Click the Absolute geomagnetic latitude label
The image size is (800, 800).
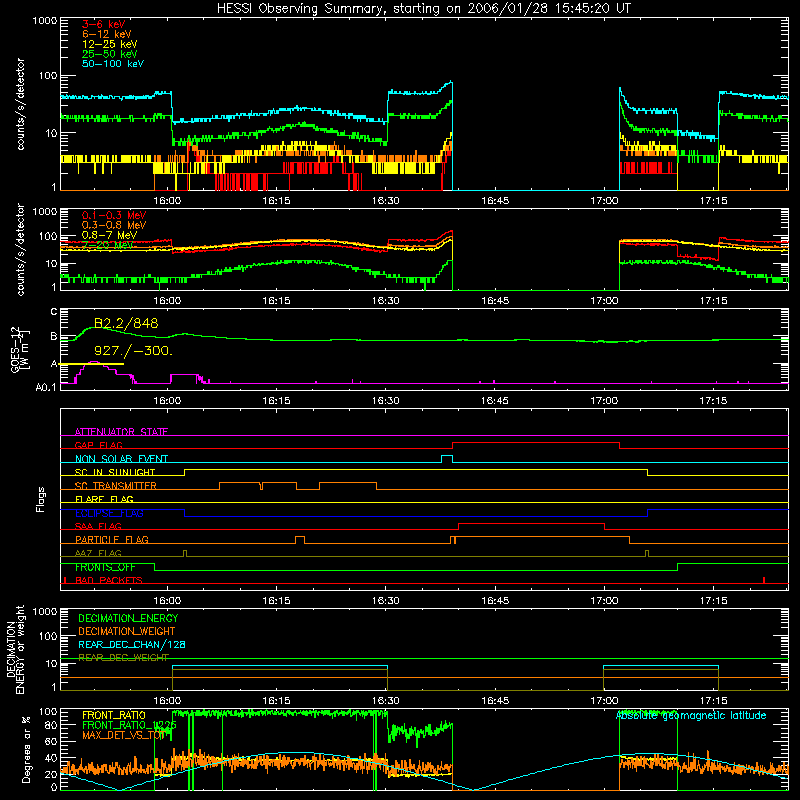click(x=691, y=716)
